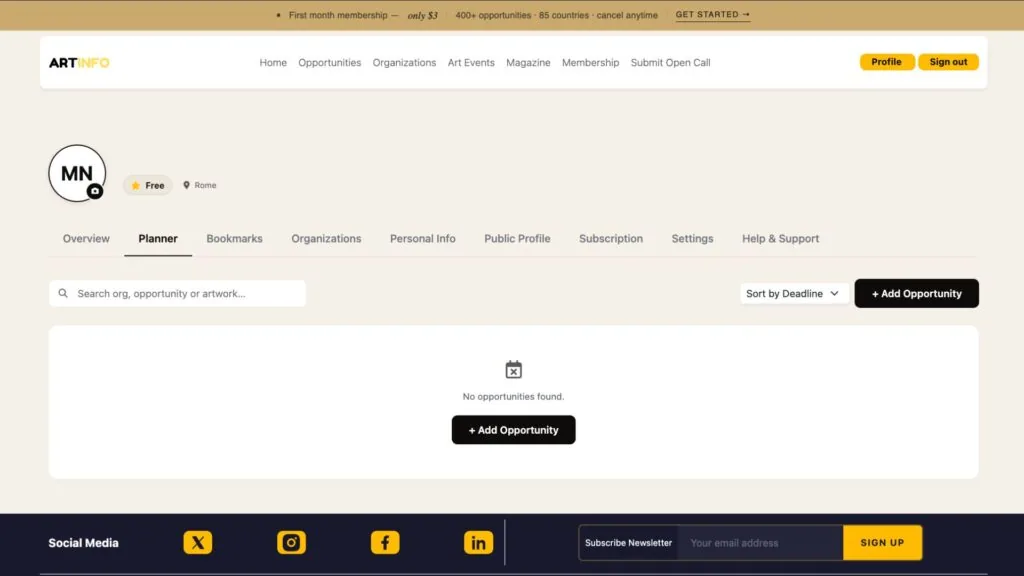
Task: Click the ARTINFO logo
Action: click(x=79, y=63)
